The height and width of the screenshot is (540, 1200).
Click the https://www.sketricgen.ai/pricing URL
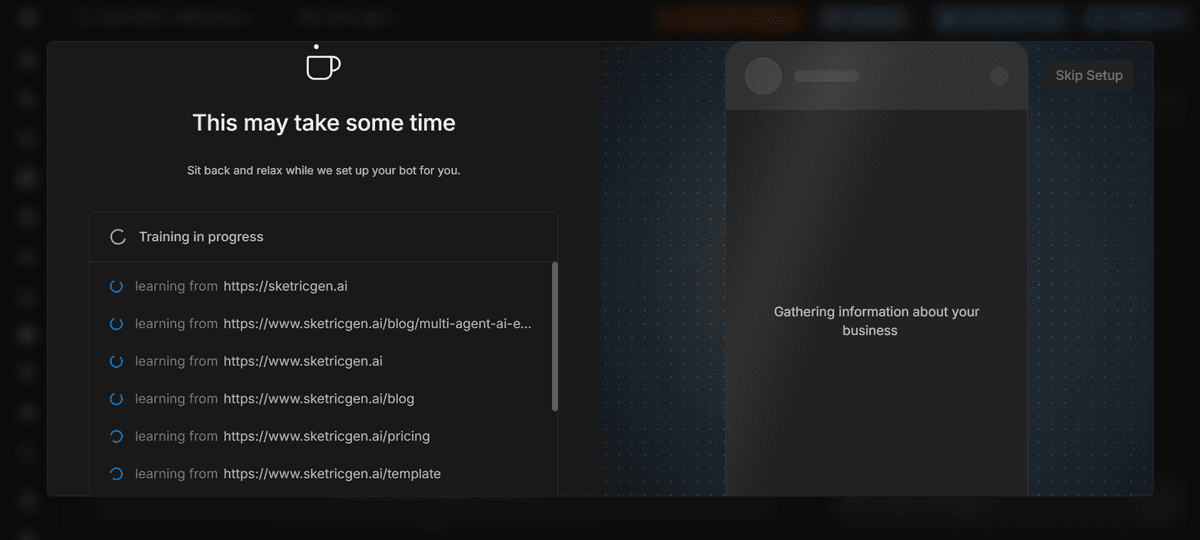click(327, 436)
